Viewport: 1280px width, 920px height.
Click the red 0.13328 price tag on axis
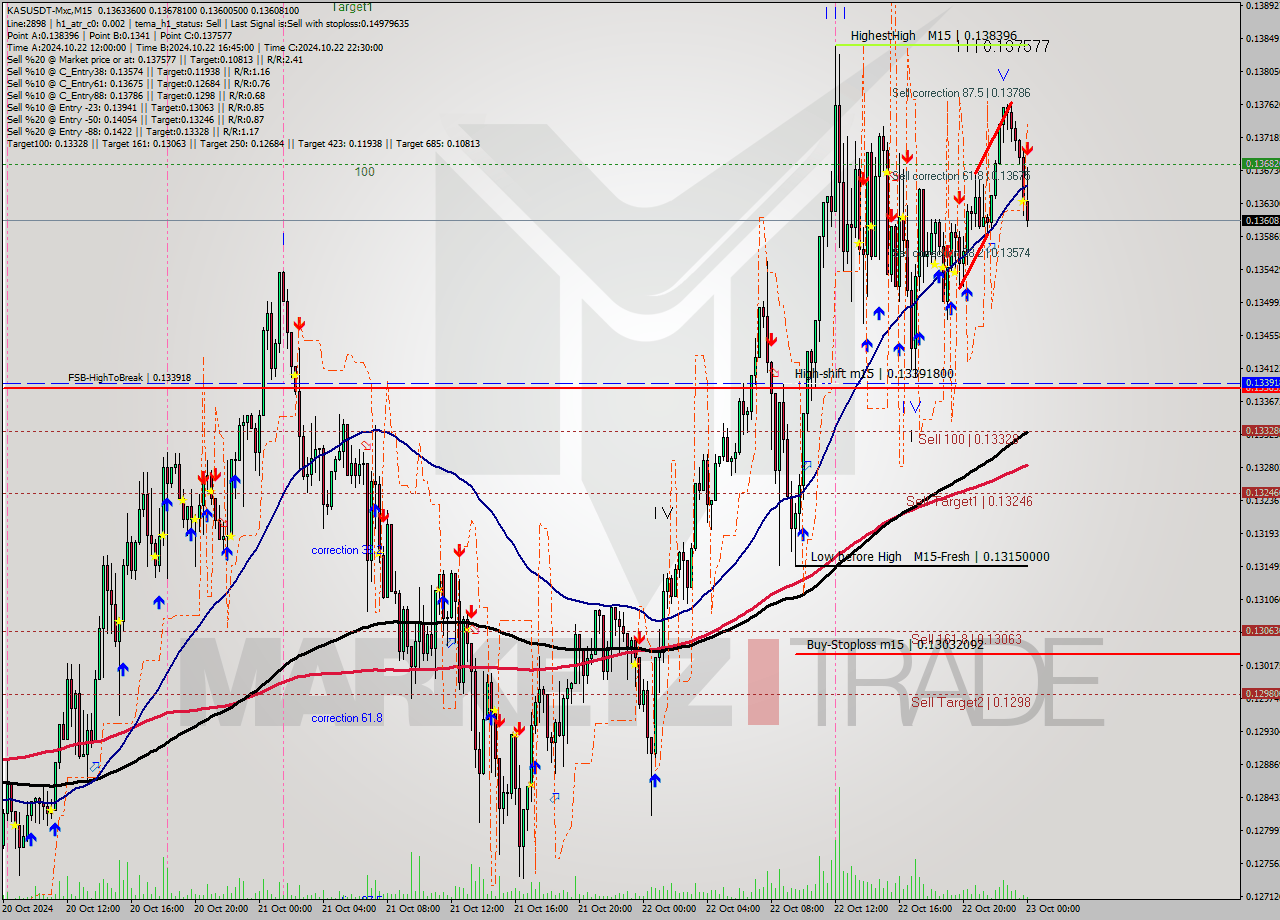(1260, 430)
